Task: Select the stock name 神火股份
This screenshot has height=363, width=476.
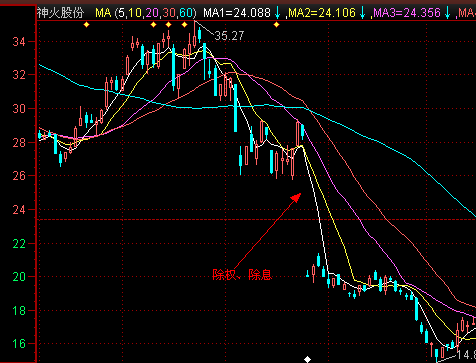Action: [60, 13]
